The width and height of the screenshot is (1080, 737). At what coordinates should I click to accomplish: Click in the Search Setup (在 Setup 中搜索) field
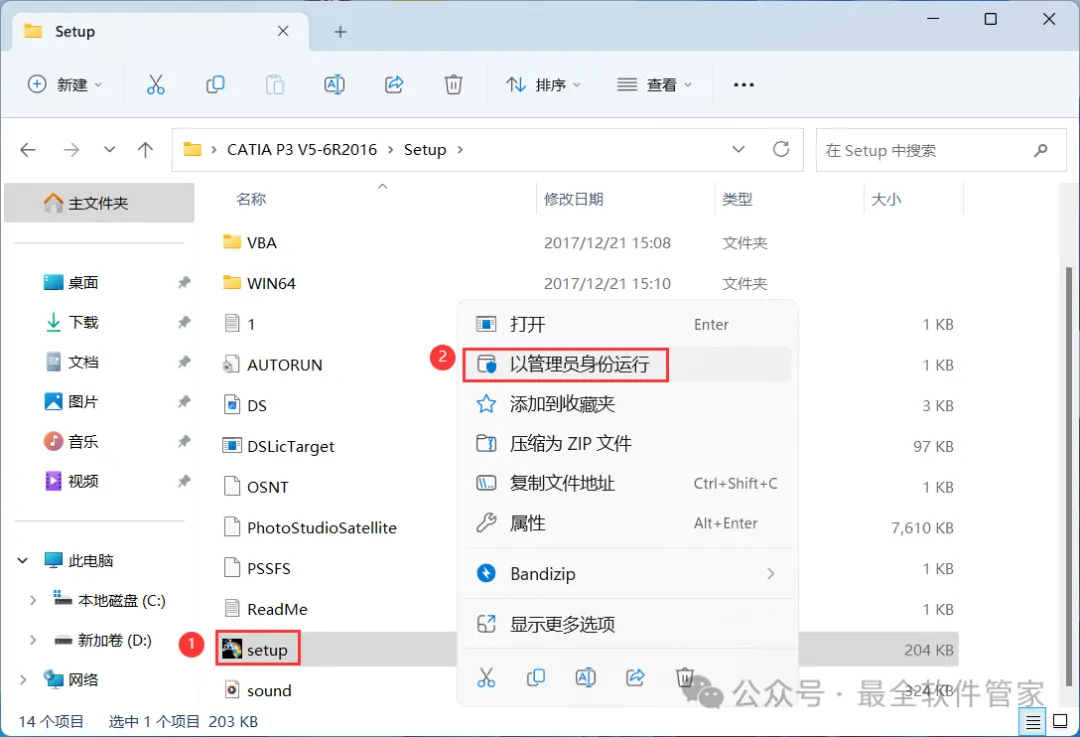(x=941, y=150)
